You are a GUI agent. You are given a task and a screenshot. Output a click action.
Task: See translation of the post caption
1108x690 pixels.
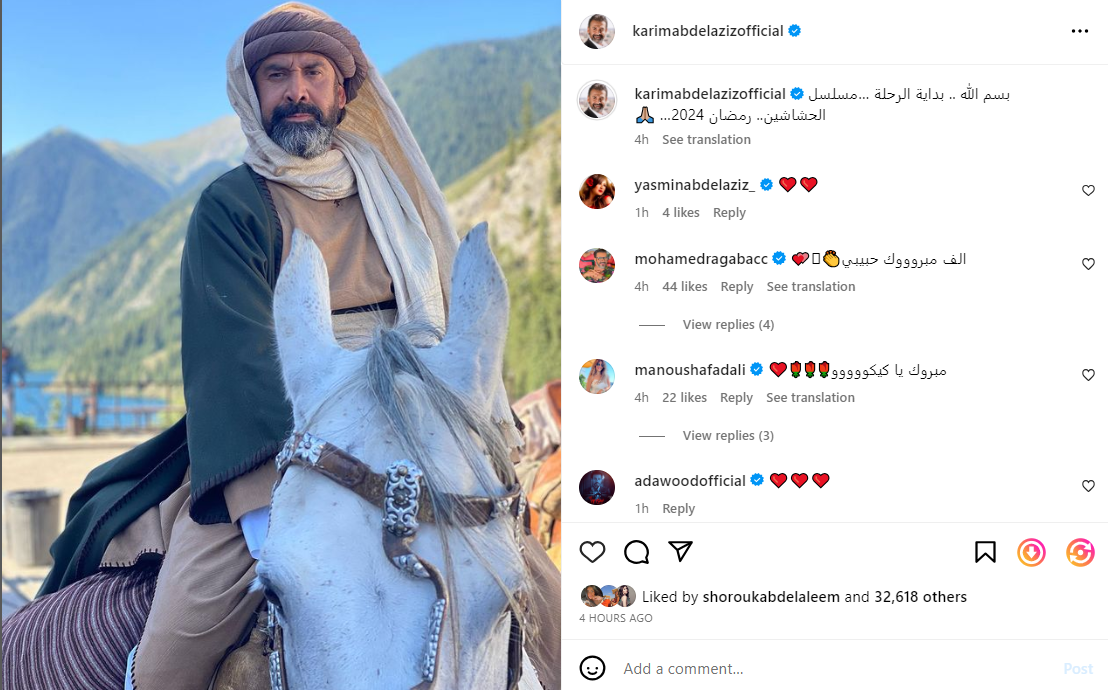(x=706, y=140)
